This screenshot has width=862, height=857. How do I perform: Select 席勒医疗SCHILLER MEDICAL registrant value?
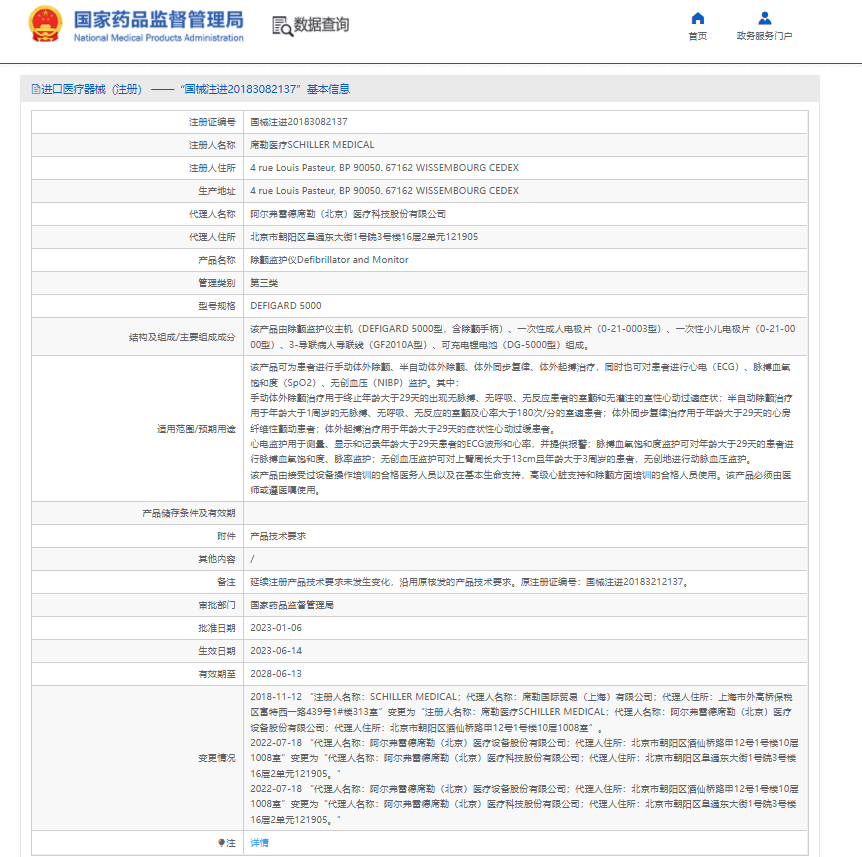[312, 145]
